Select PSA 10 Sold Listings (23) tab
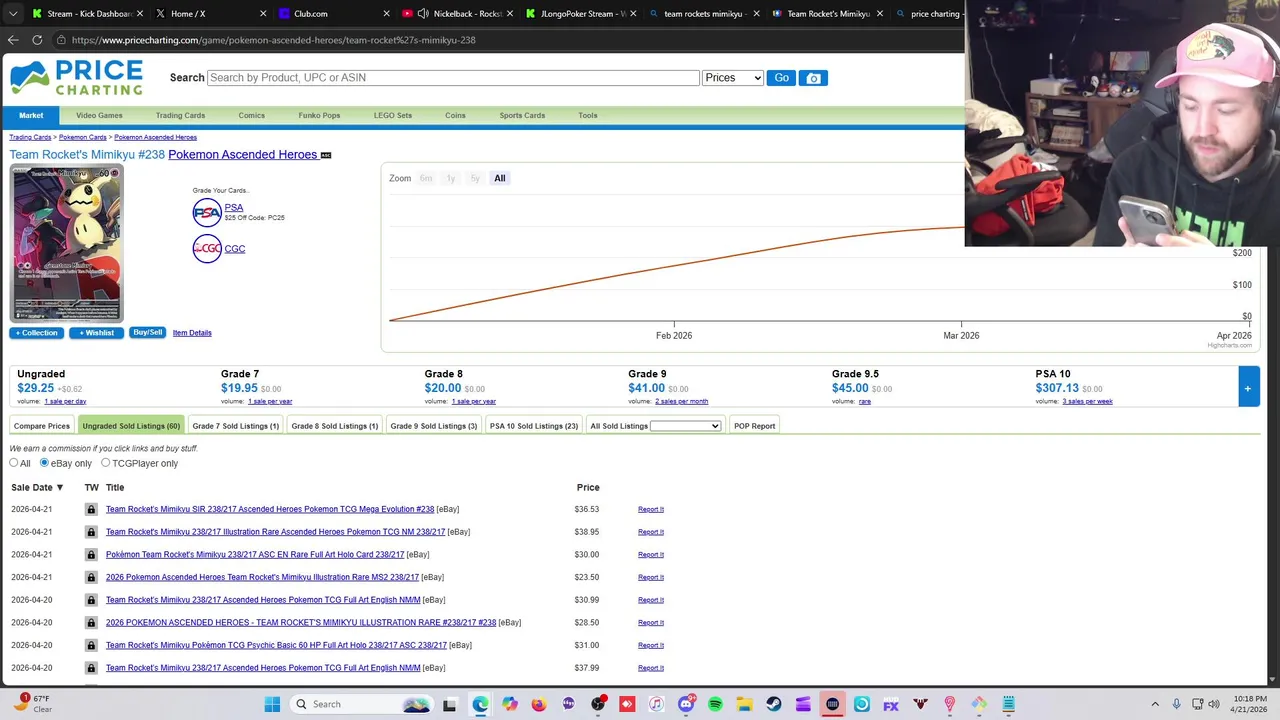The image size is (1280, 720). click(x=534, y=426)
